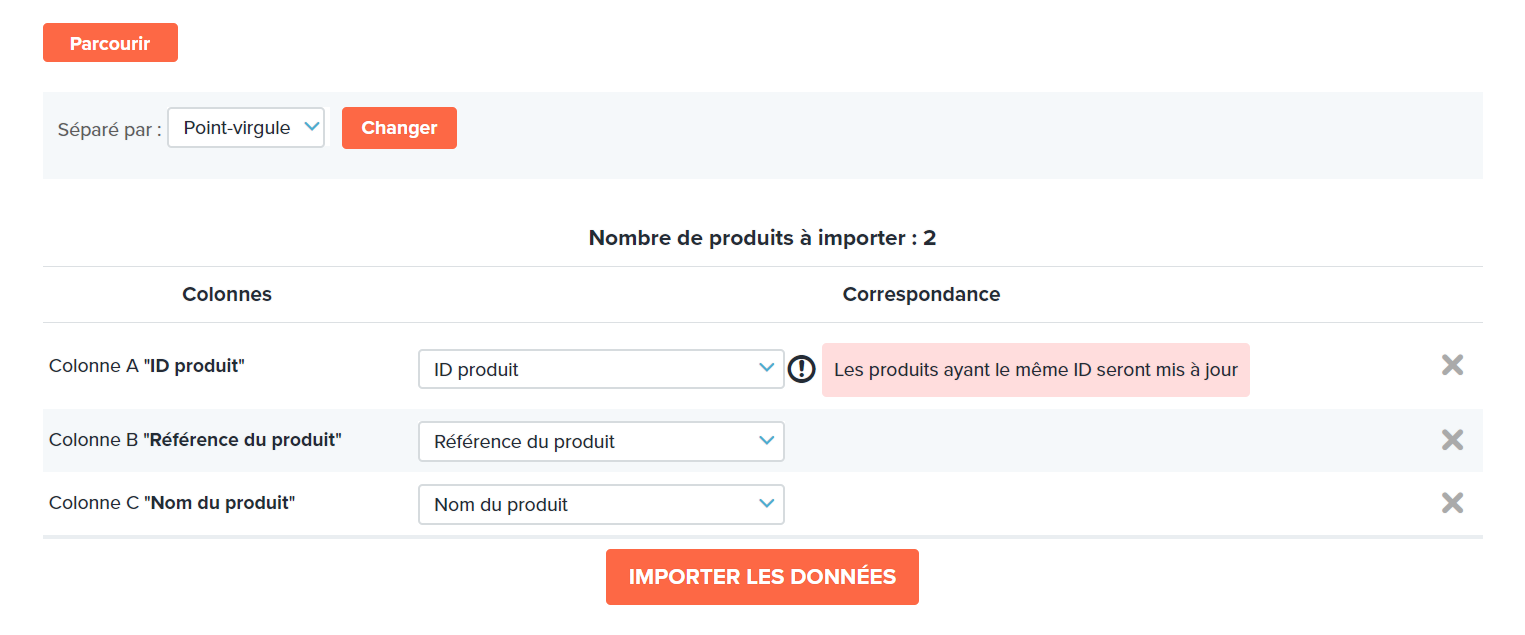1525x635 pixels.
Task: Remove the Colonne A mapping with its X
Action: coord(1452,365)
